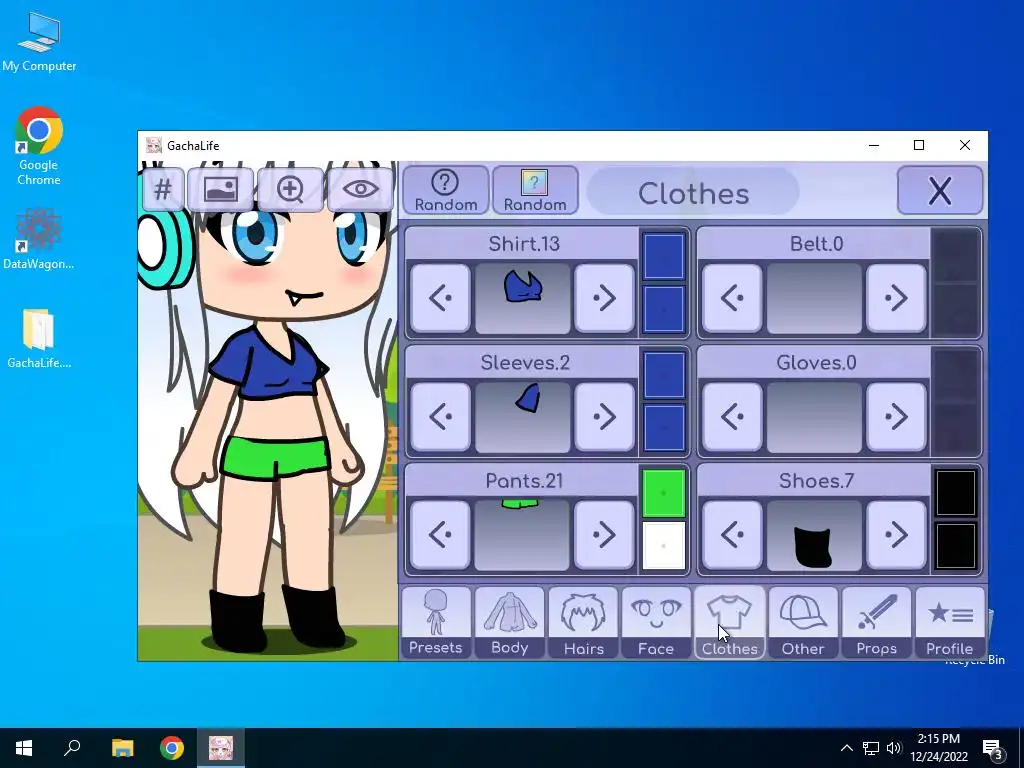Open the white Pants color swatch
1024x768 pixels.
click(664, 546)
